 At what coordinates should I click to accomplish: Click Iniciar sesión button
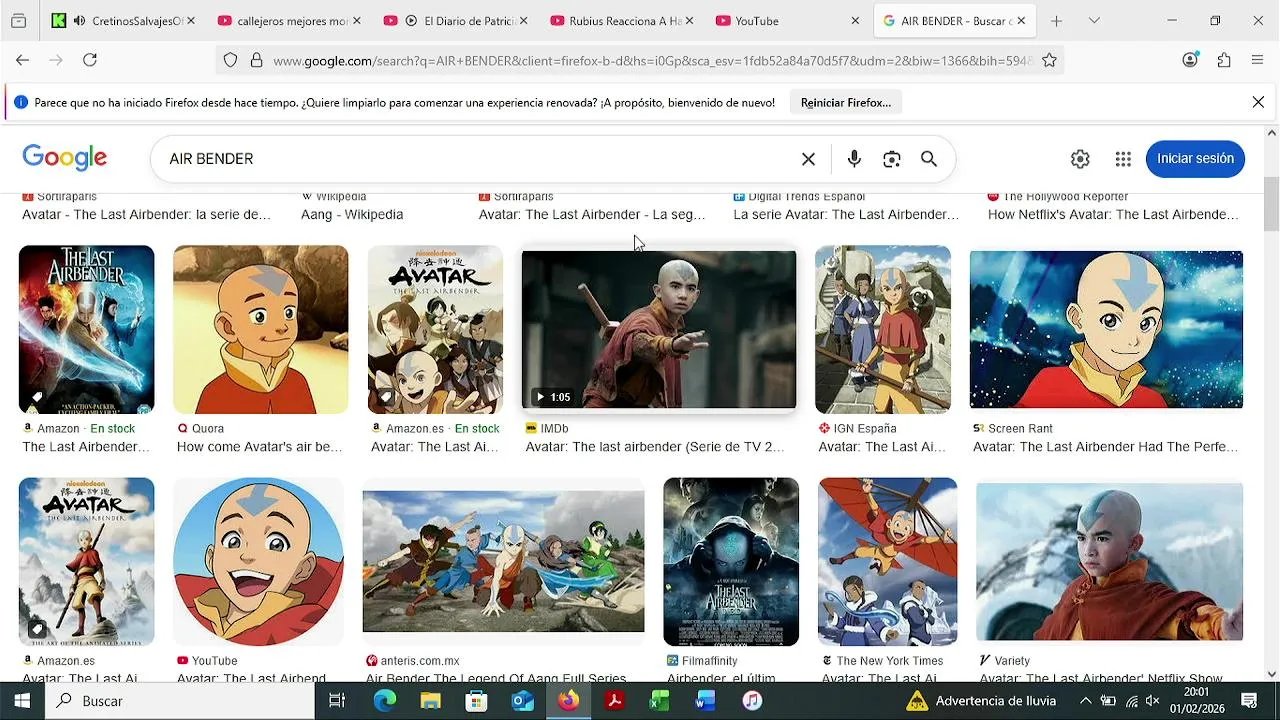click(1195, 159)
